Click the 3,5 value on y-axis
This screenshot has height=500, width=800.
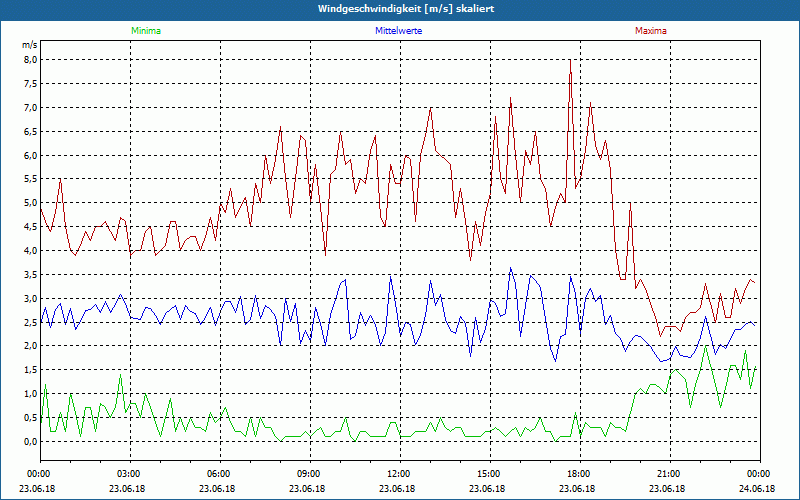coord(30,274)
